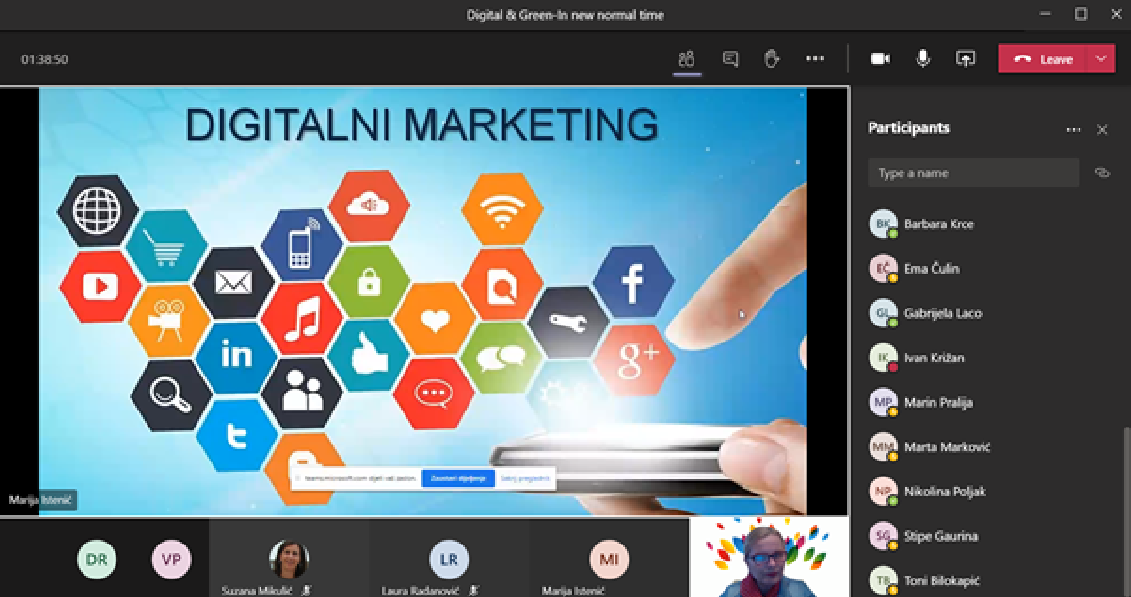1131x597 pixels.
Task: Click the hide link beside the blue button
Action: click(x=525, y=478)
